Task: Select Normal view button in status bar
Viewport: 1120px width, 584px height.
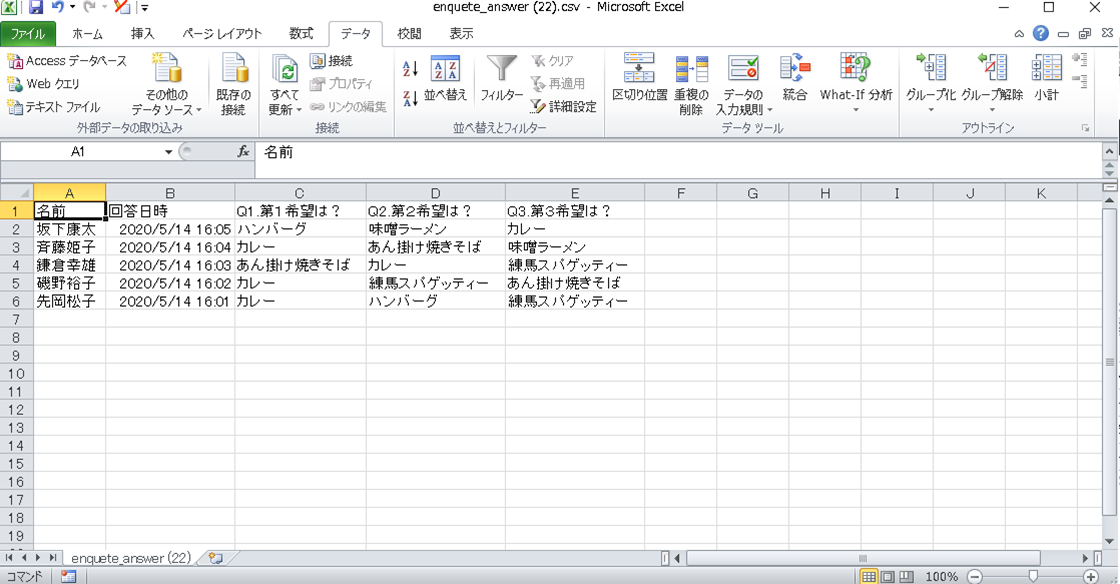Action: [x=869, y=577]
